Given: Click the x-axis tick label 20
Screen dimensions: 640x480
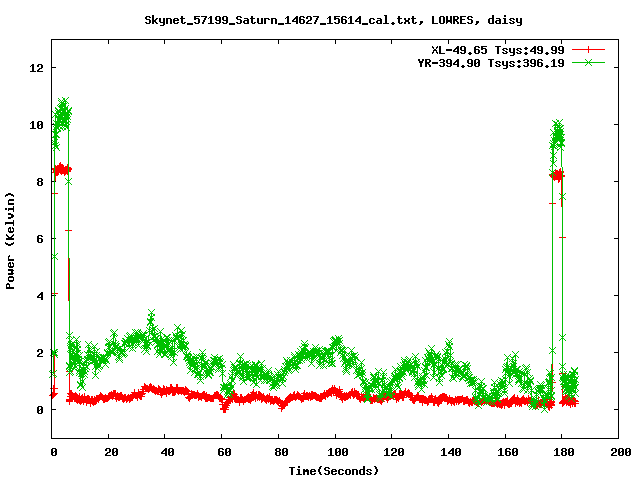Looking at the screenshot, I should [111, 452].
